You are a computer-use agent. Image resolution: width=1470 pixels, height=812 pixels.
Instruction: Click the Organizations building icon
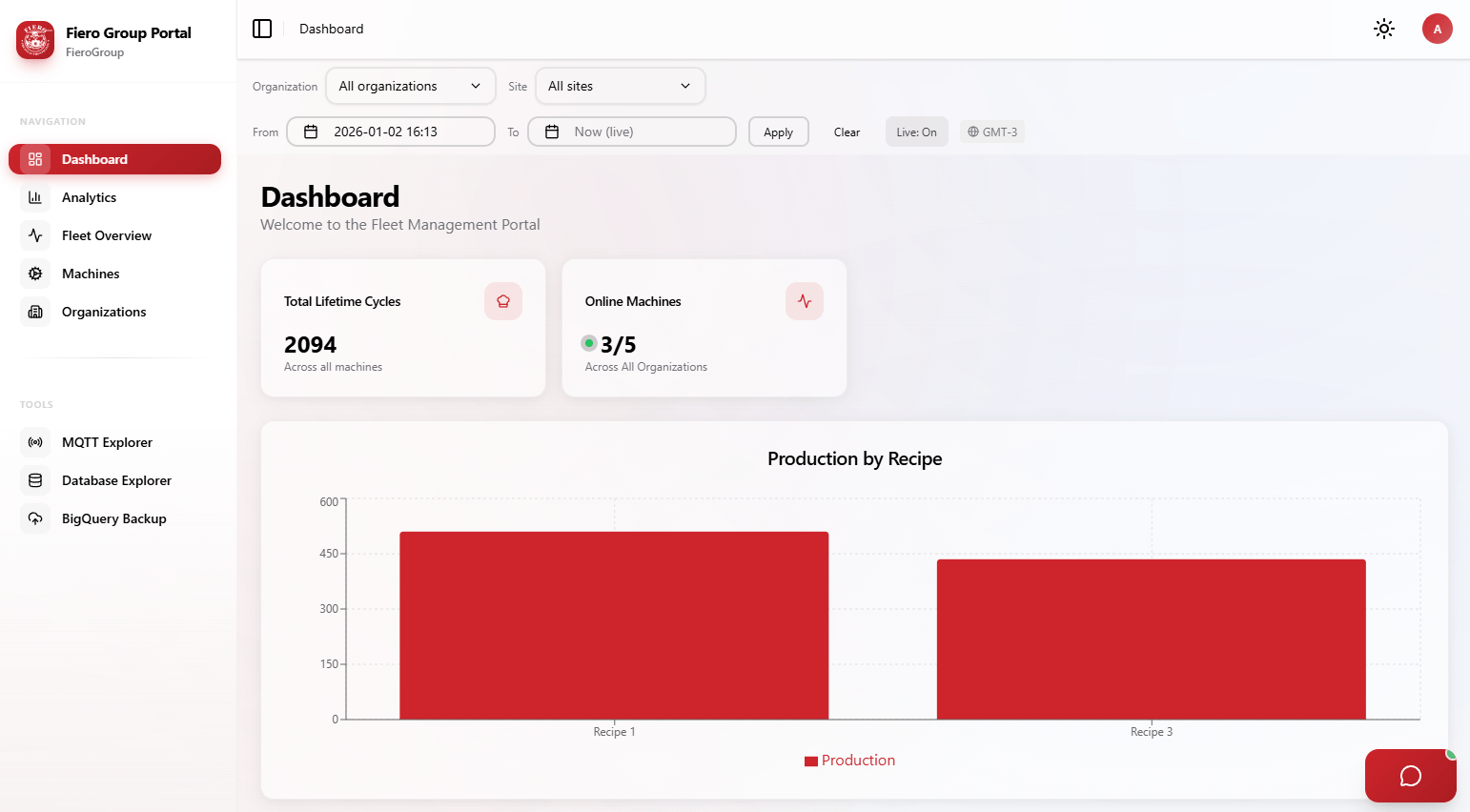pos(35,312)
